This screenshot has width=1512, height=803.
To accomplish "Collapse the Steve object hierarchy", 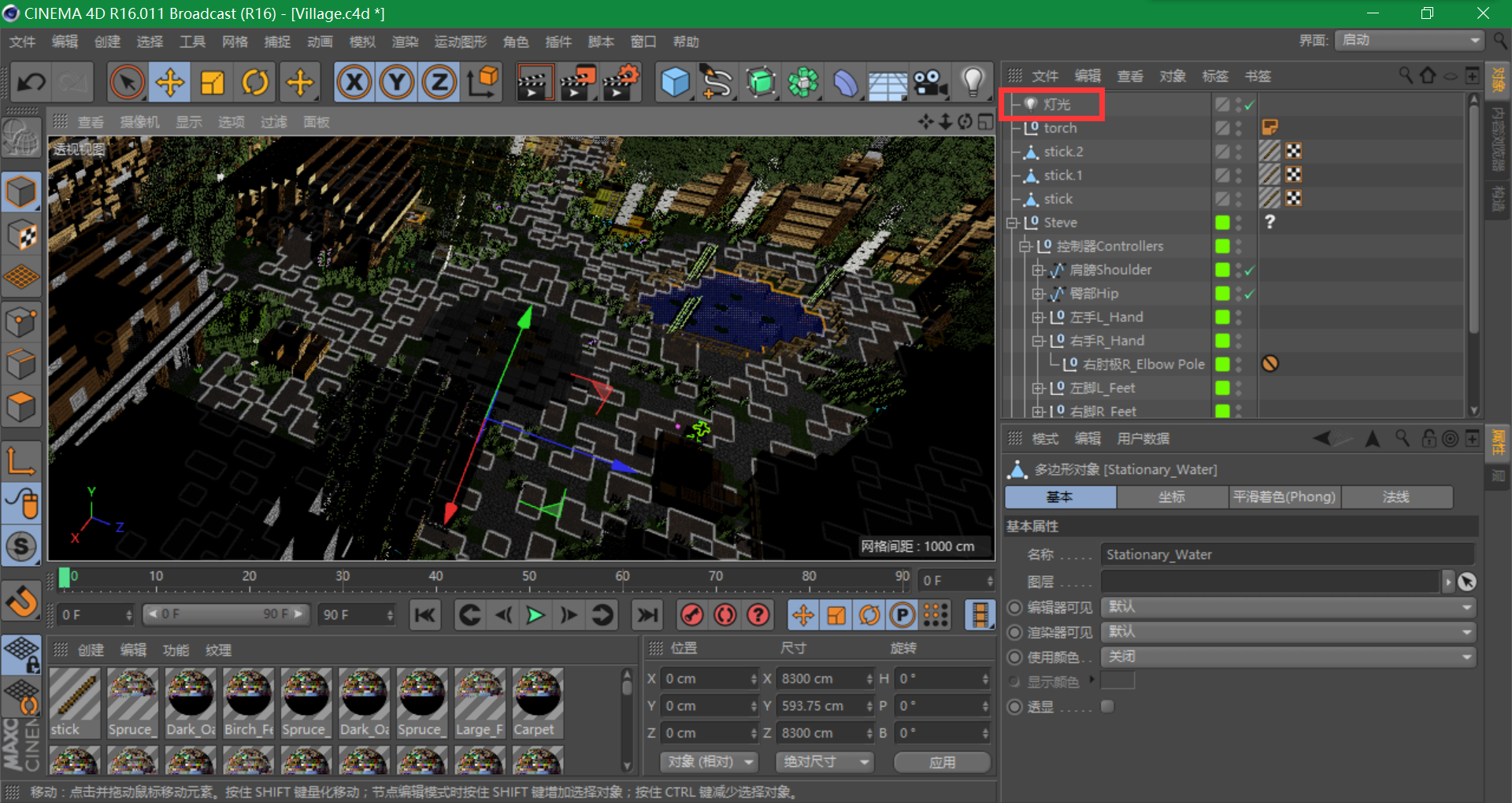I will coord(1013,223).
